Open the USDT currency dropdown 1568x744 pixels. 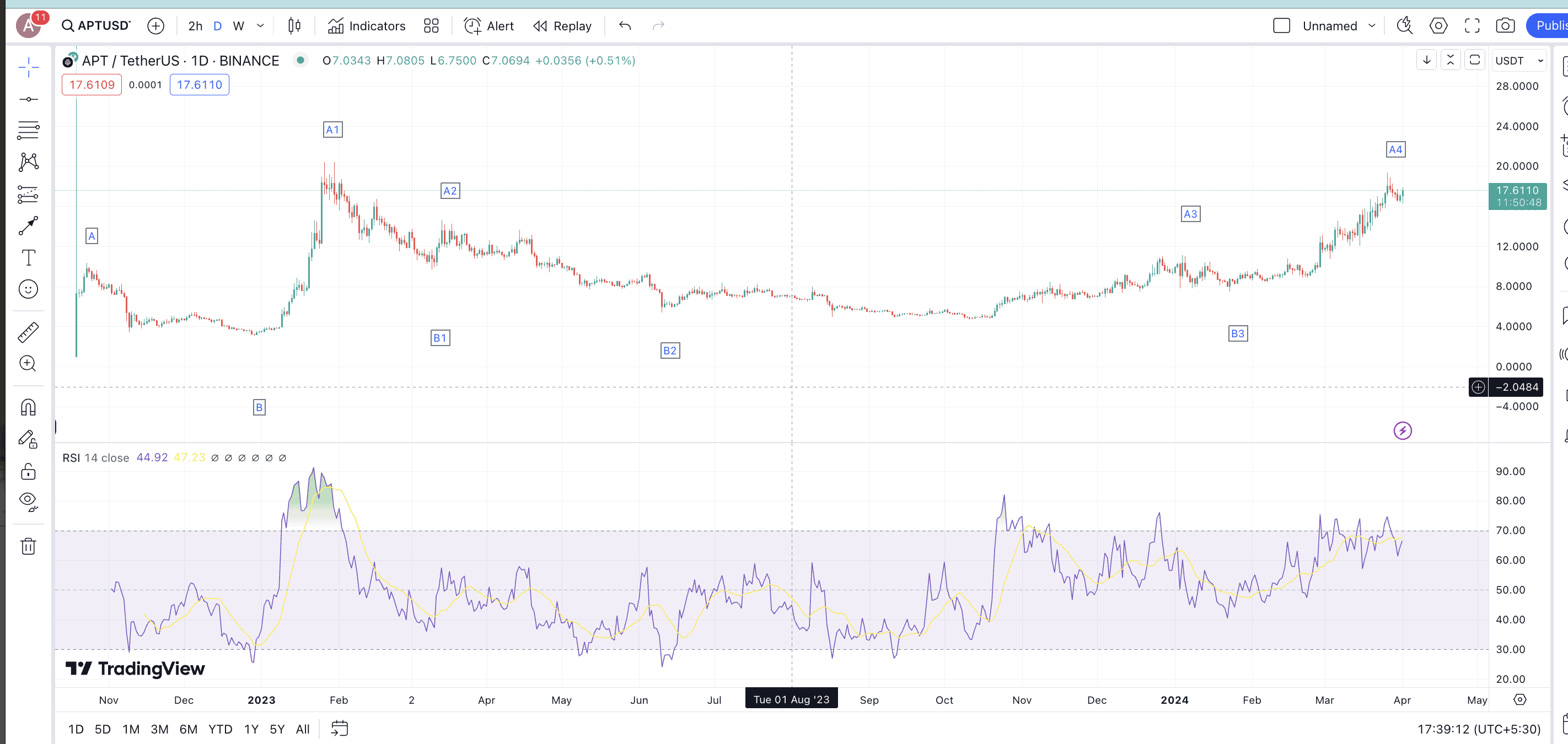click(x=1519, y=61)
